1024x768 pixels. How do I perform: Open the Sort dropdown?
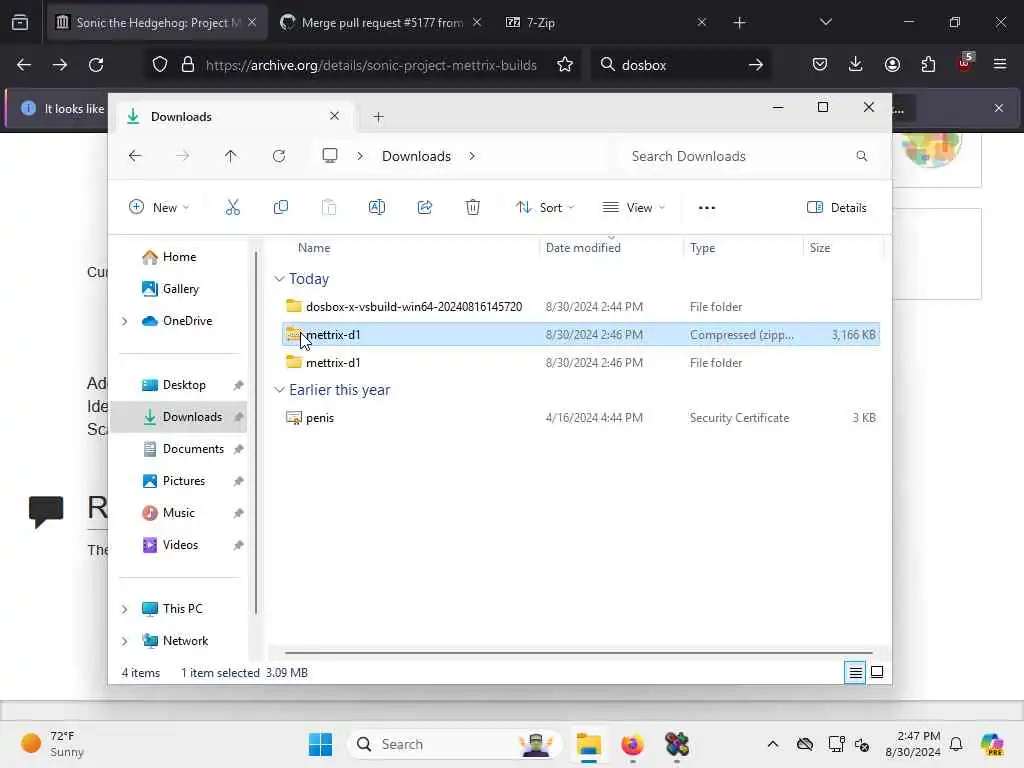click(545, 208)
